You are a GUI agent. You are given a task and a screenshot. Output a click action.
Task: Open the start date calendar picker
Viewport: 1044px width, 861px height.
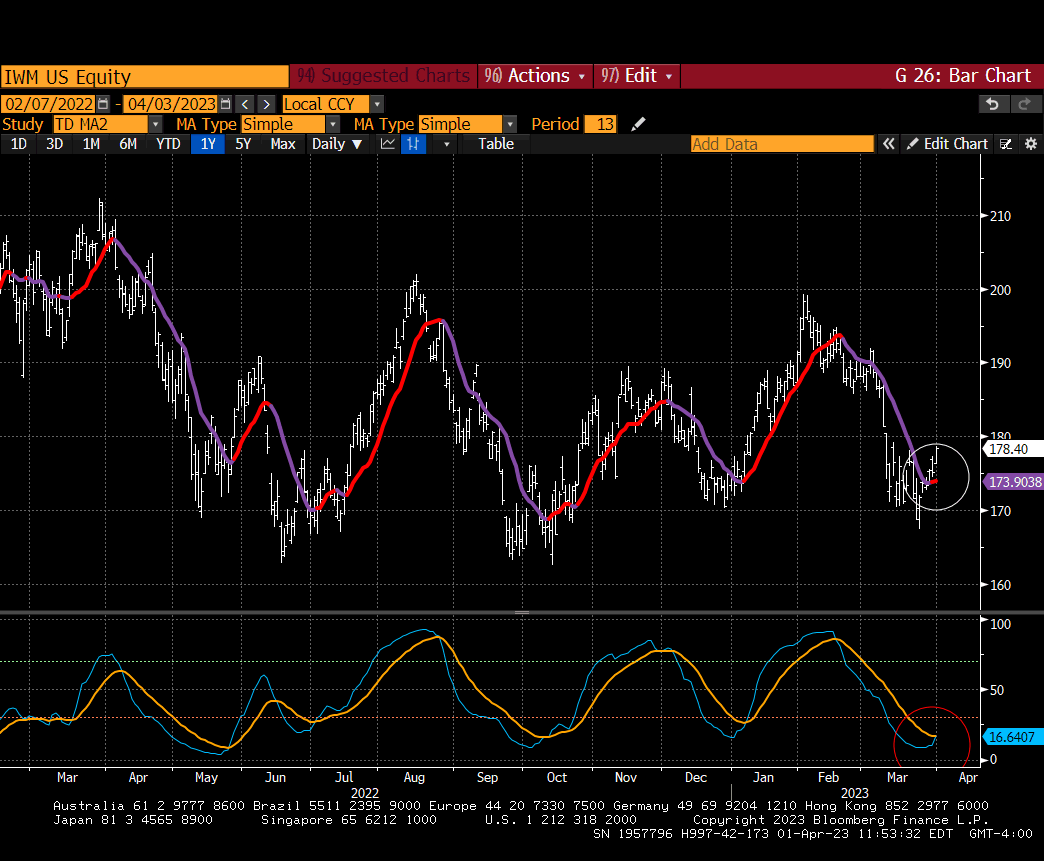(x=103, y=104)
